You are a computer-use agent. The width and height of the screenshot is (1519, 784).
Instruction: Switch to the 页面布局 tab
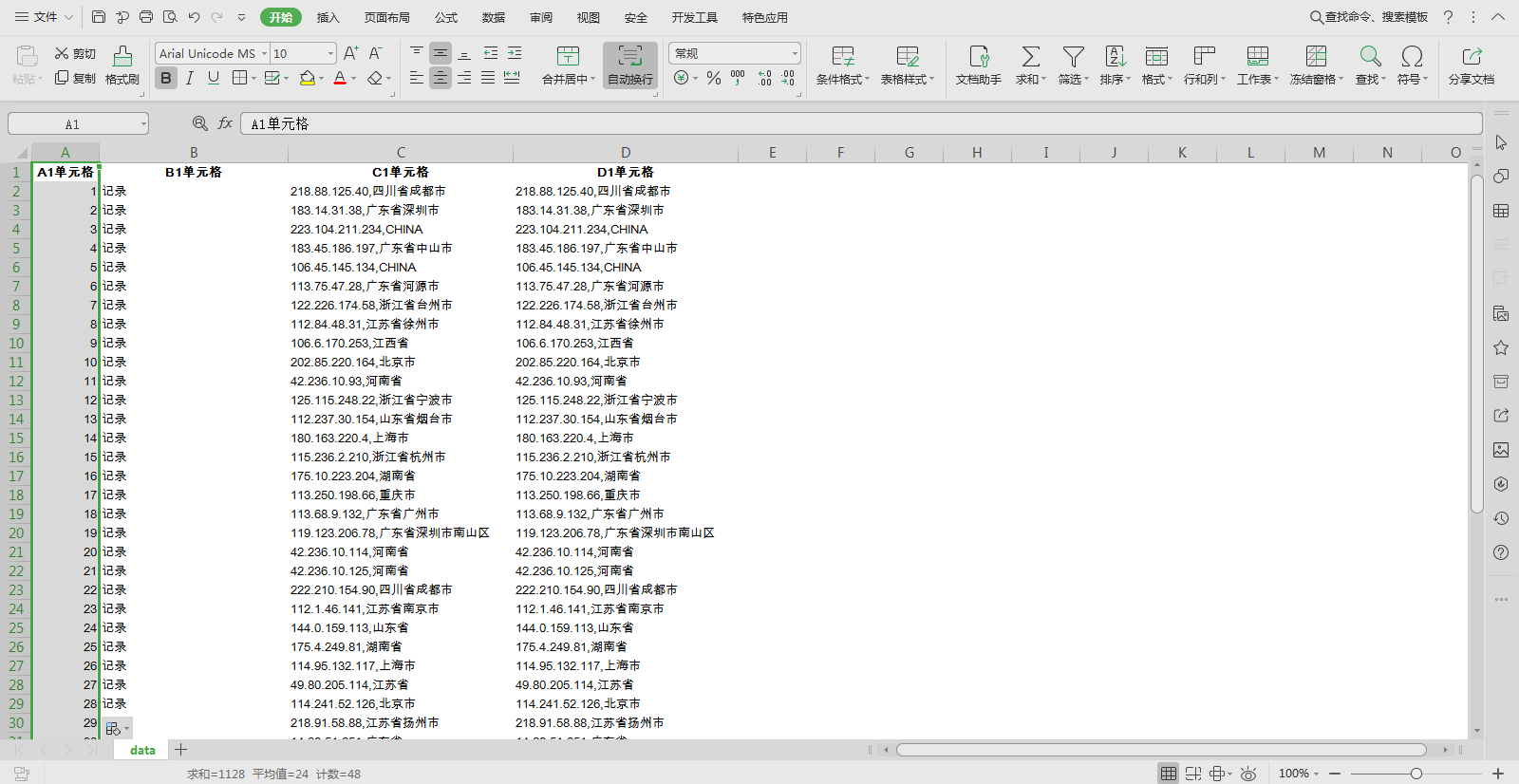click(387, 17)
